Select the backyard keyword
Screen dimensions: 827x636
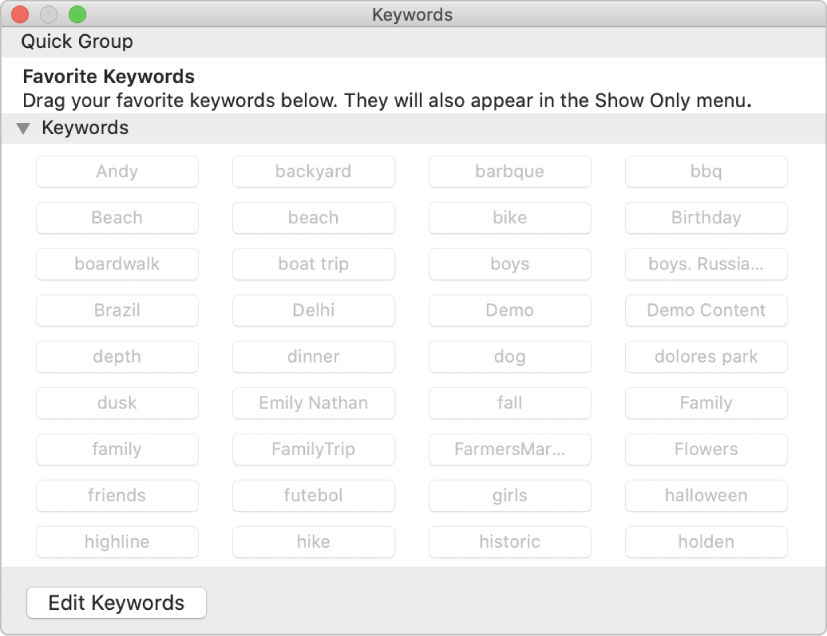[x=313, y=171]
